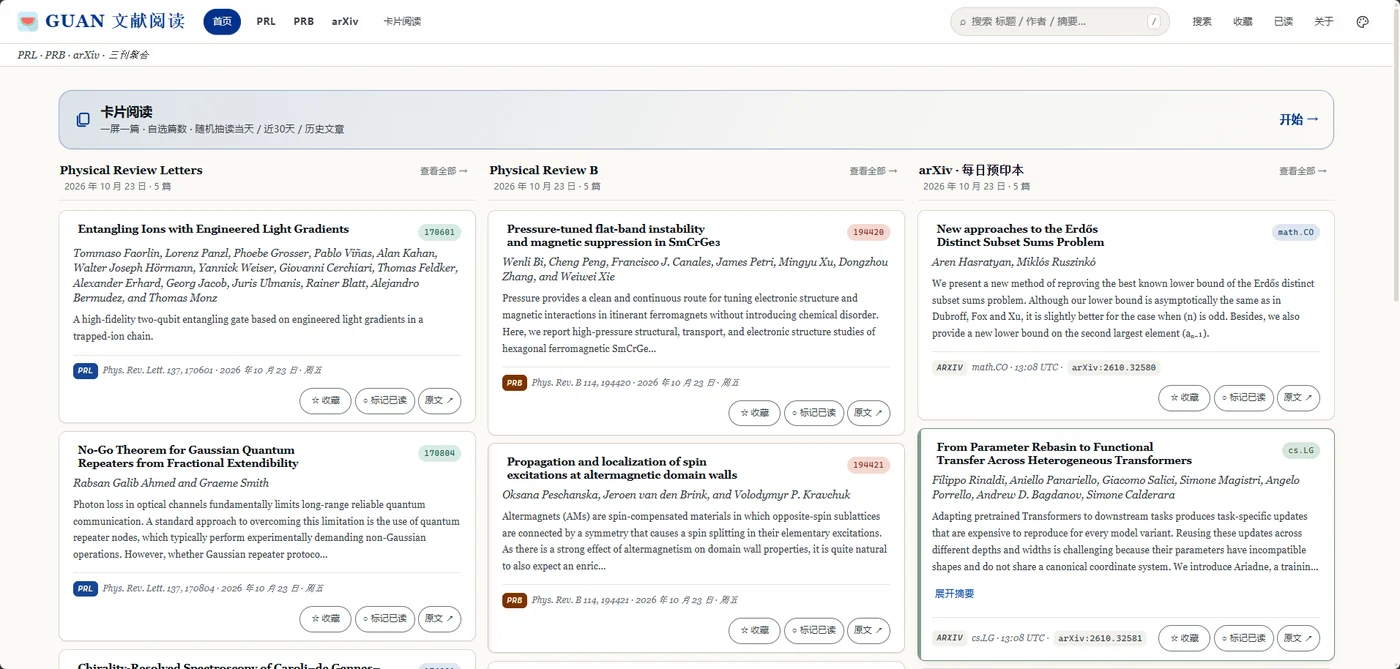Click the card-stack icon in the 卡片阅读 banner

coord(83,120)
